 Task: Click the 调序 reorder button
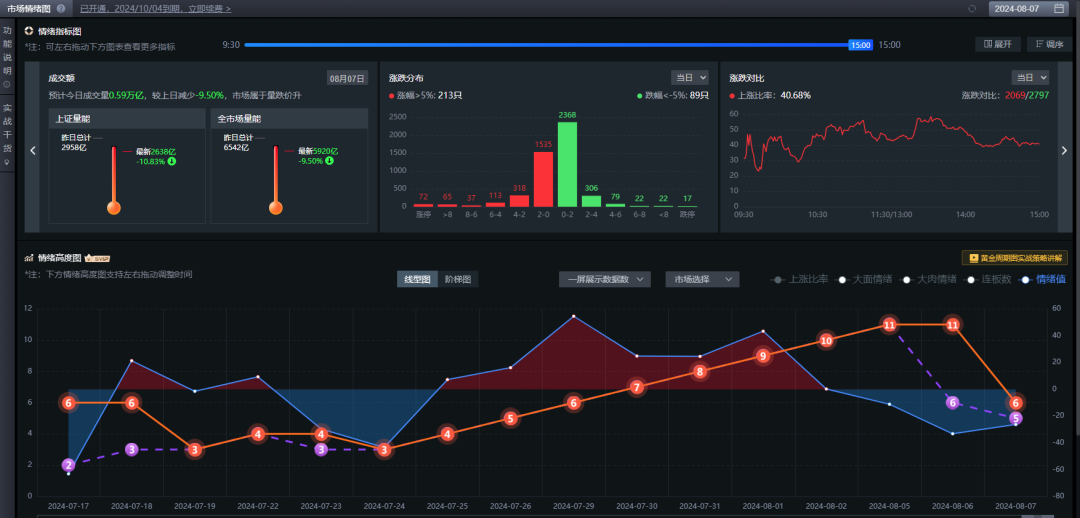pos(1049,44)
